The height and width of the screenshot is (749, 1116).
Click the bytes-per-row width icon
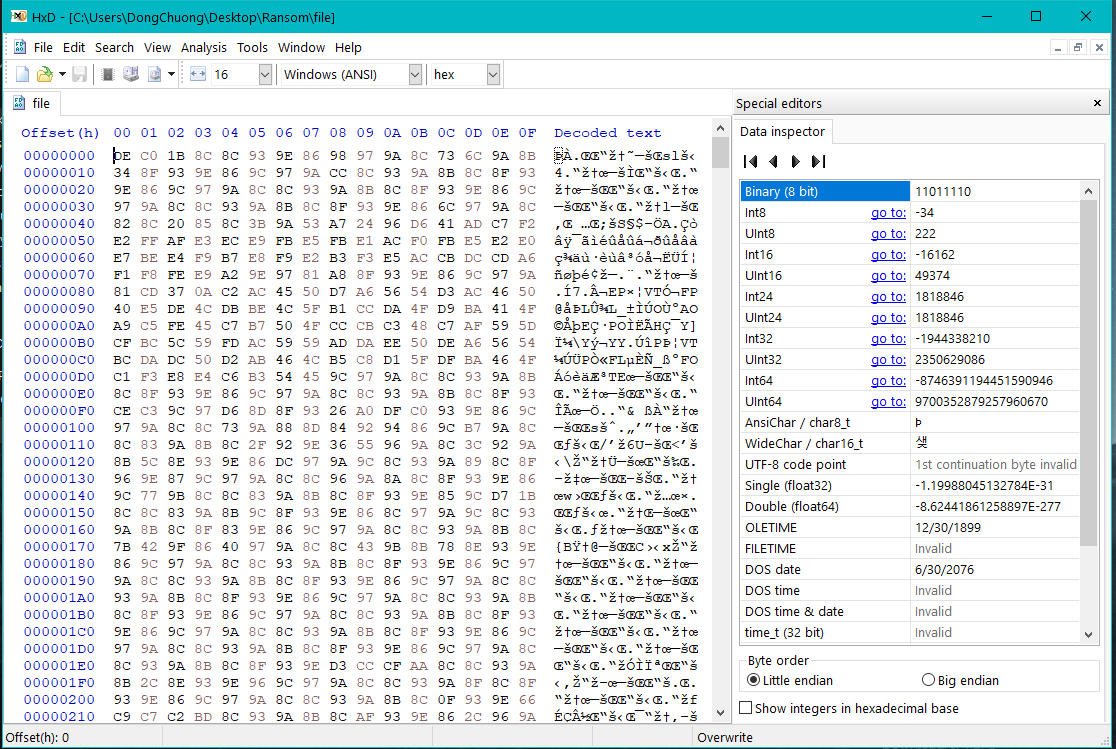[198, 74]
